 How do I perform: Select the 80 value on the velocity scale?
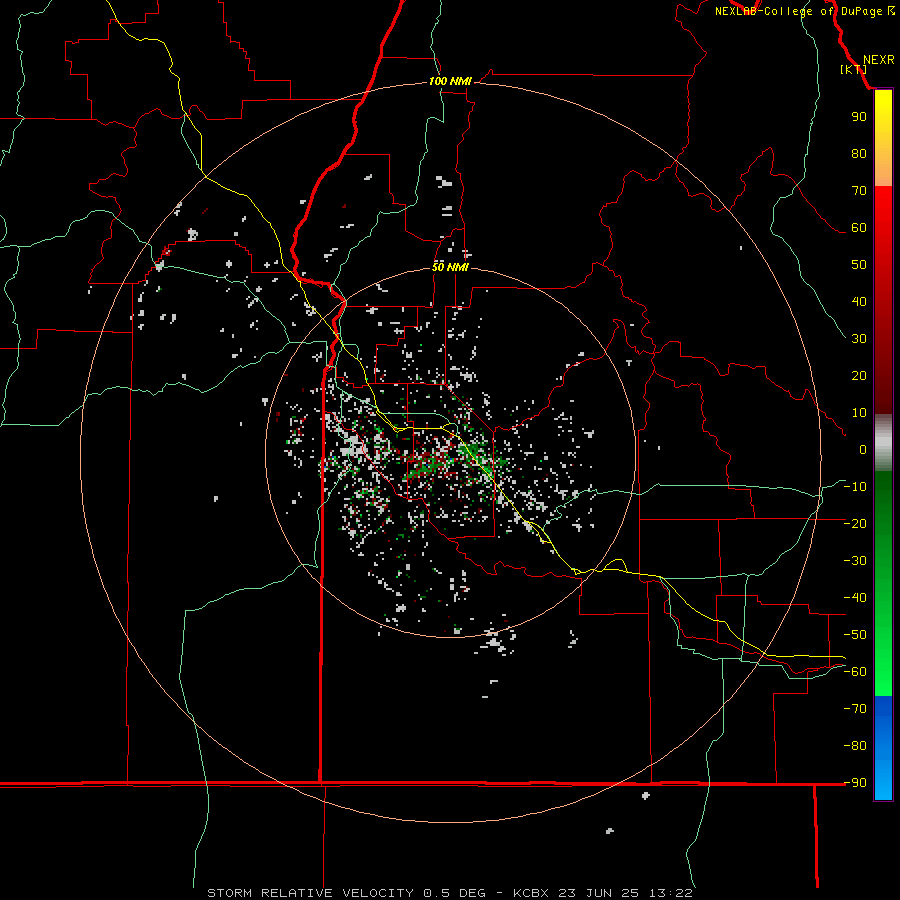[x=859, y=153]
